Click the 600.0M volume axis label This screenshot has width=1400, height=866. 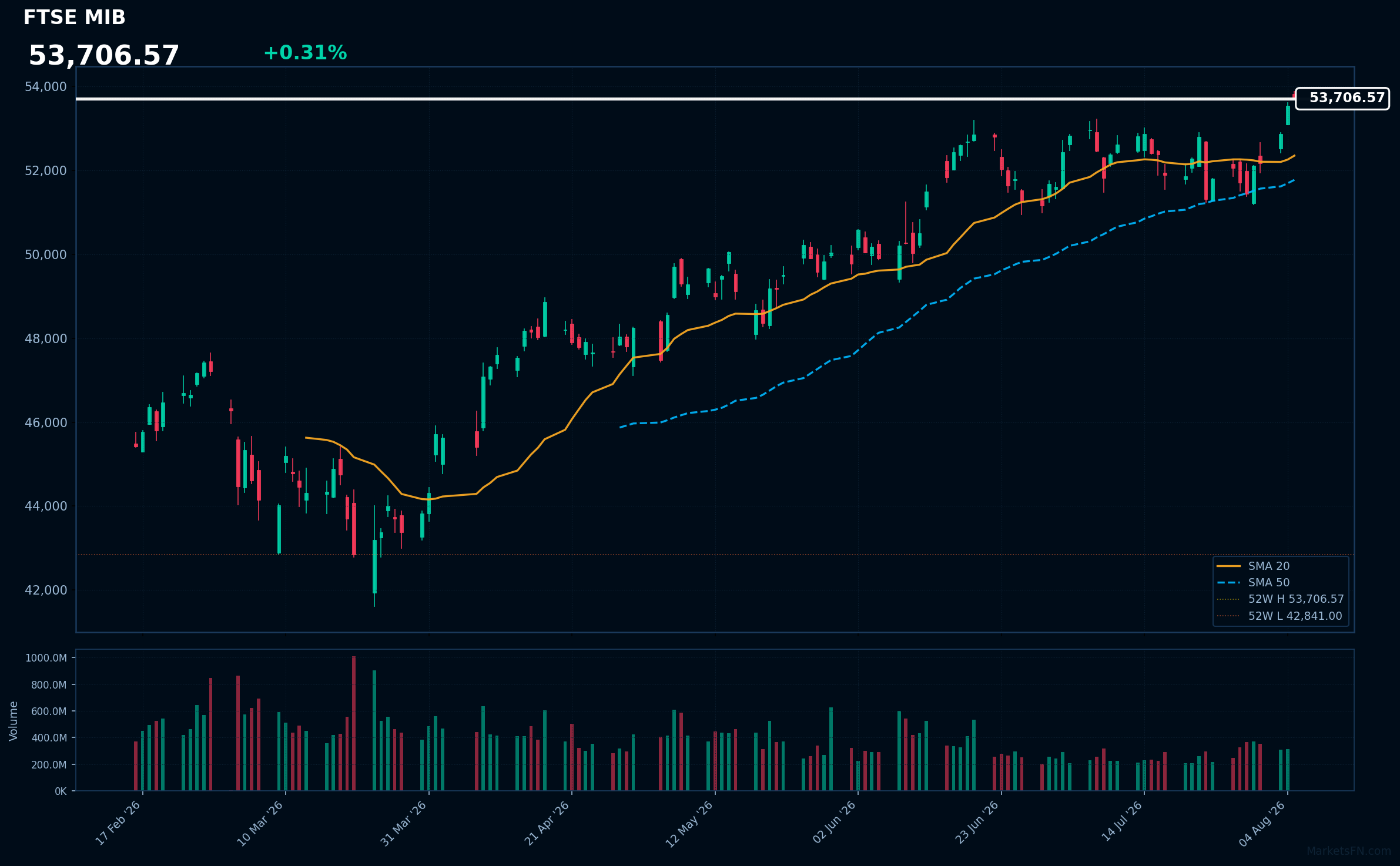click(48, 711)
